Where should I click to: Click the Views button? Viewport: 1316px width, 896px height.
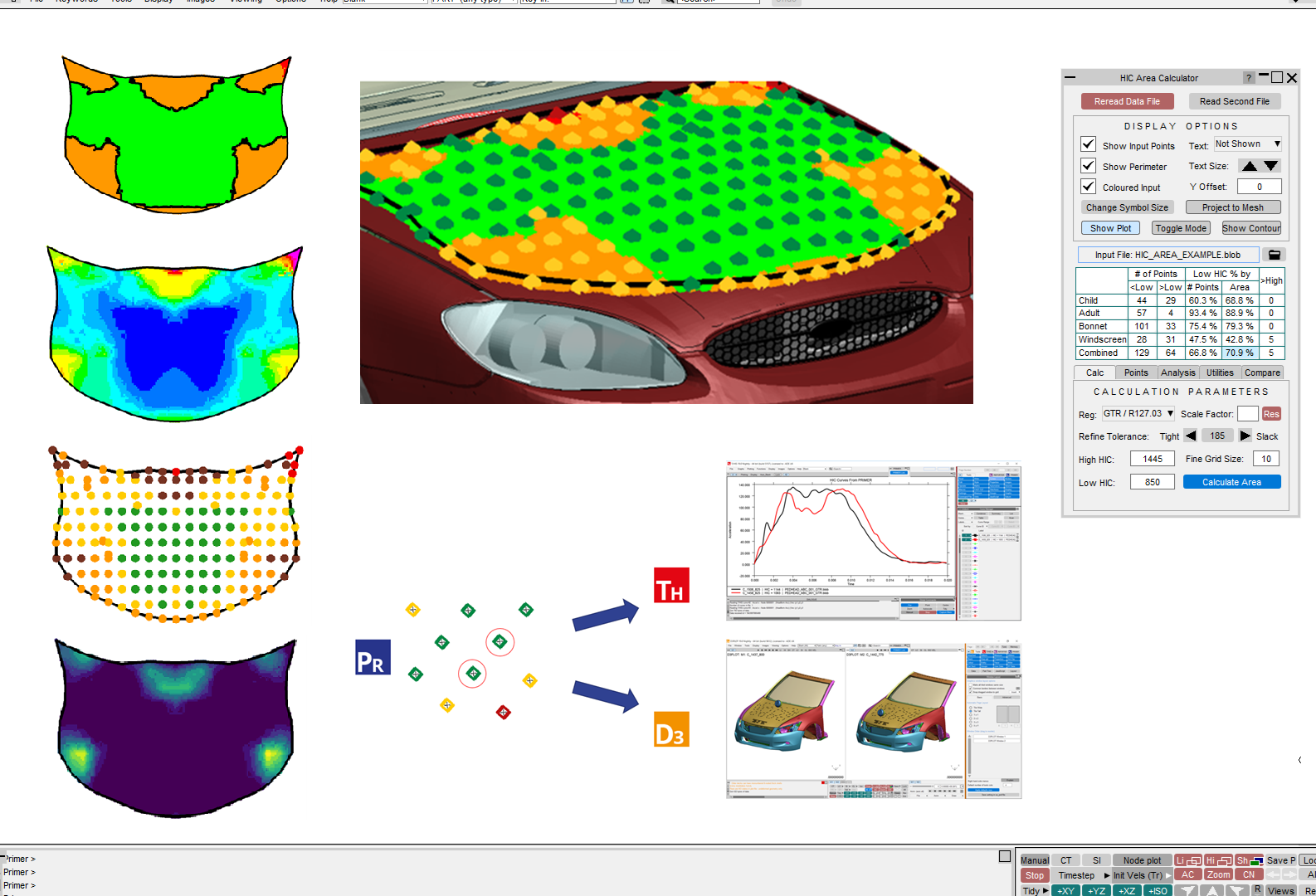(x=1280, y=890)
